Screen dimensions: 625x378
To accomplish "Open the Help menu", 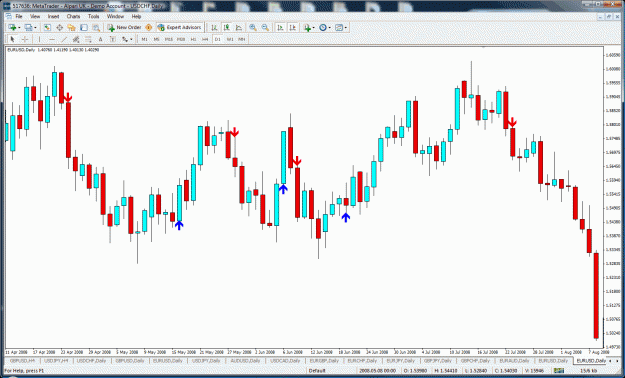I will [136, 16].
